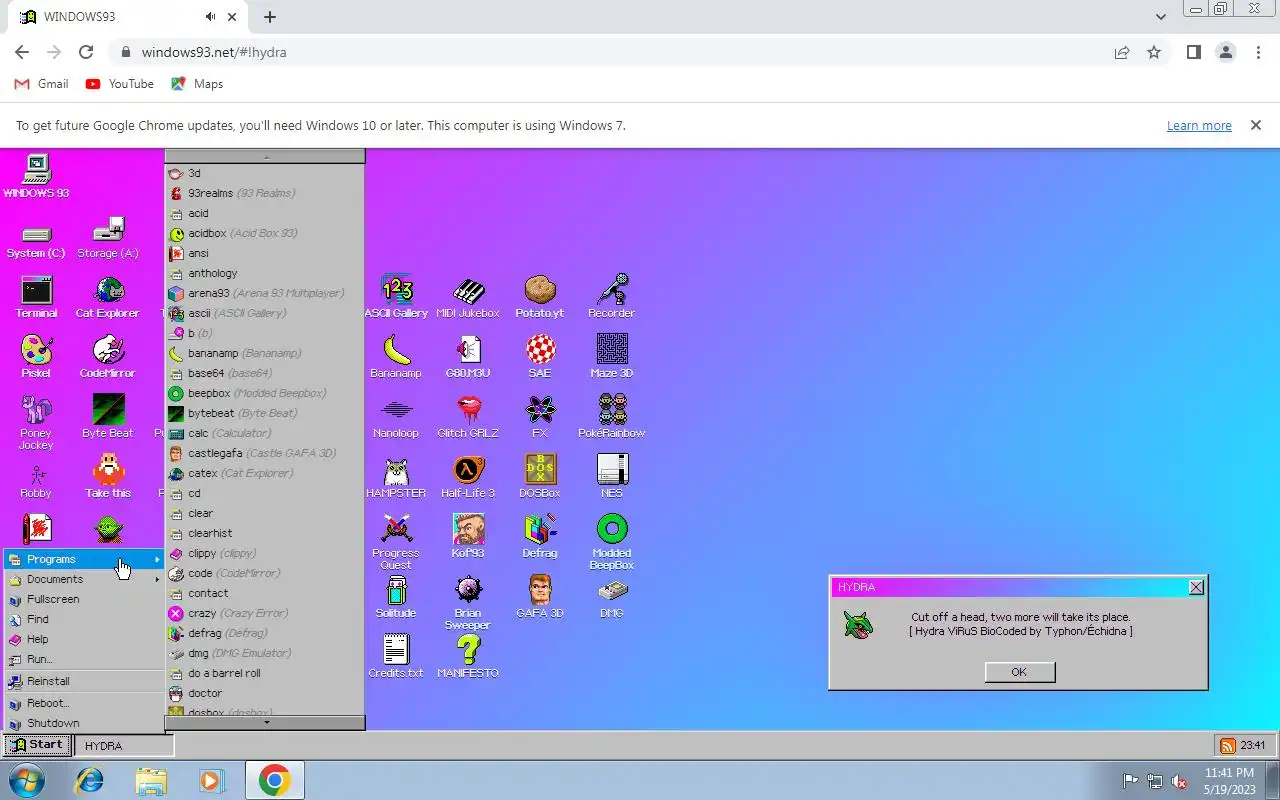This screenshot has width=1280, height=800.
Task: Launch Glitch GRLZ from the desktop
Action: 468,417
